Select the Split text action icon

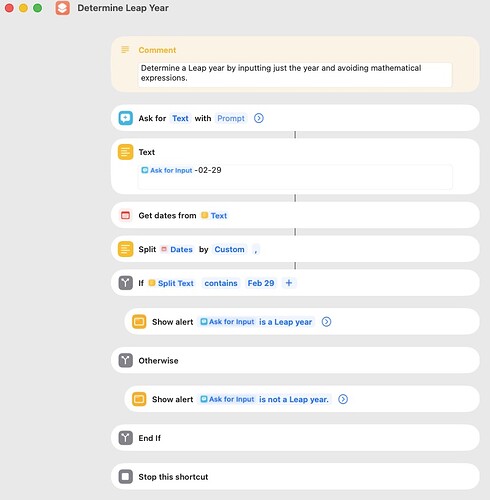126,249
